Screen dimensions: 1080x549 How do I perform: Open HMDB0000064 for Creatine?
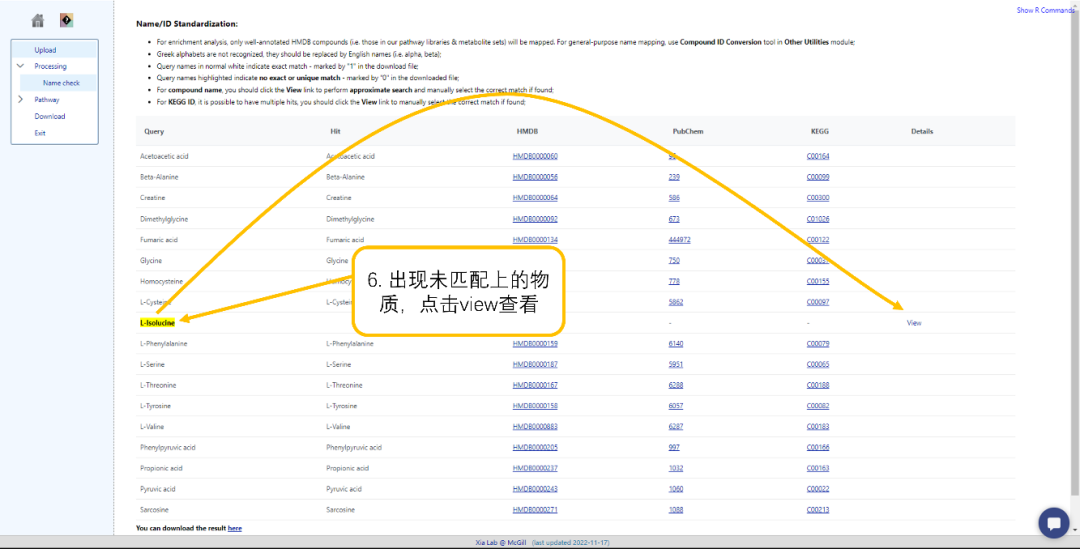point(535,198)
